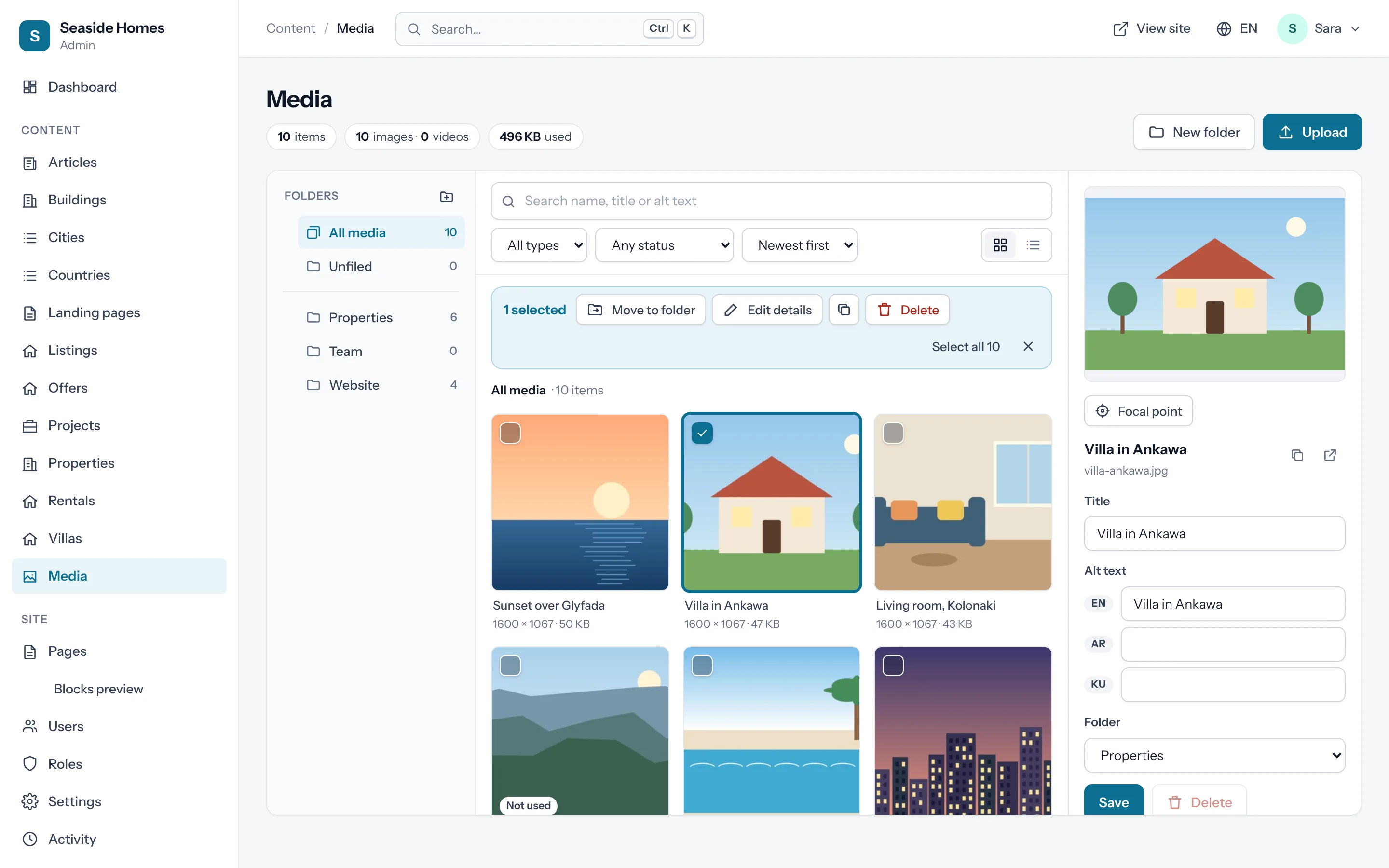
Task: Click the Seaside Homes logo
Action: click(x=34, y=36)
